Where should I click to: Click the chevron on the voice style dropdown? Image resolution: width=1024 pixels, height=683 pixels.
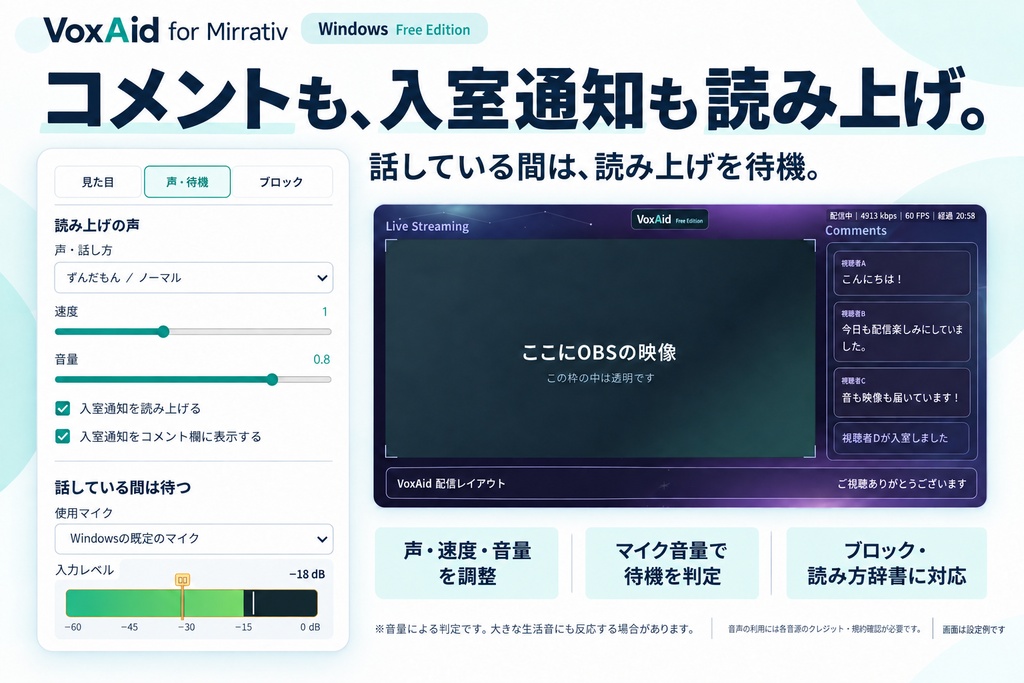(322, 278)
